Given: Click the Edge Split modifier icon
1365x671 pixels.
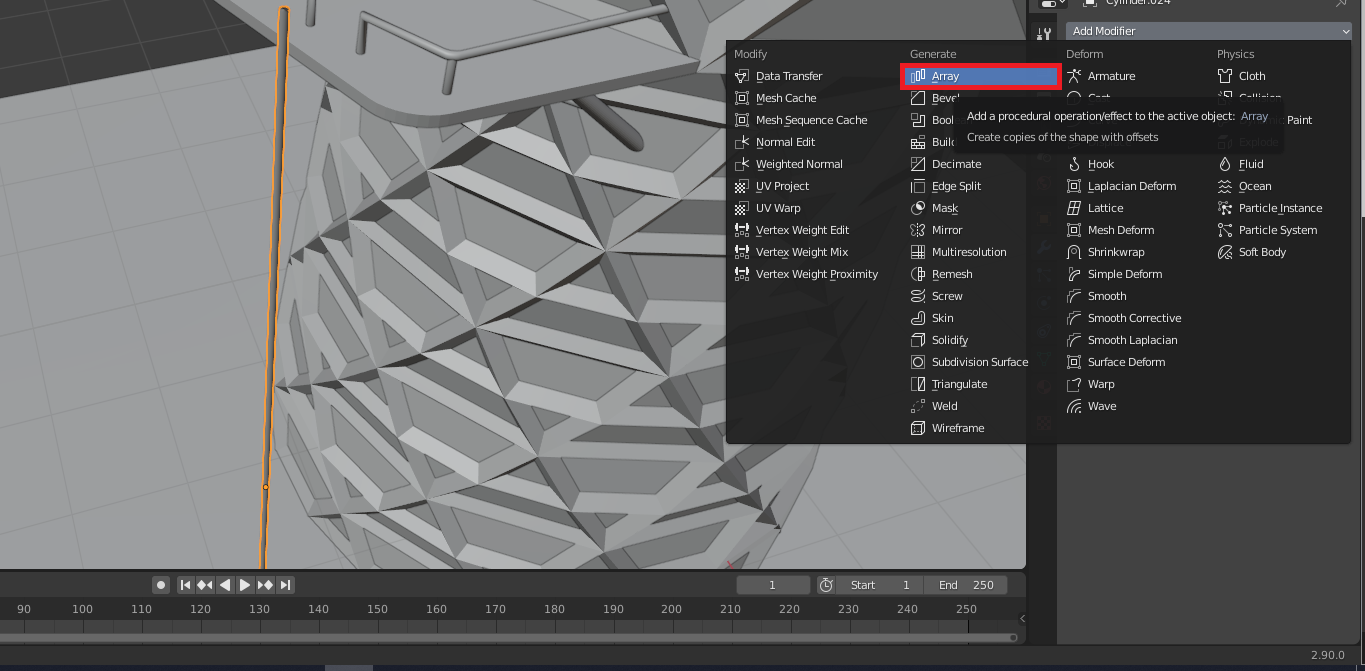Looking at the screenshot, I should 918,186.
